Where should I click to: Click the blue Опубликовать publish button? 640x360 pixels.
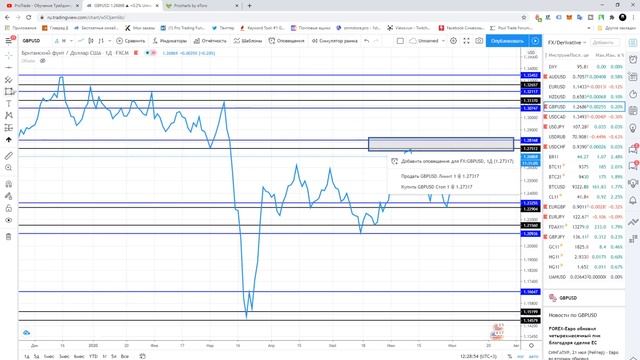(507, 41)
